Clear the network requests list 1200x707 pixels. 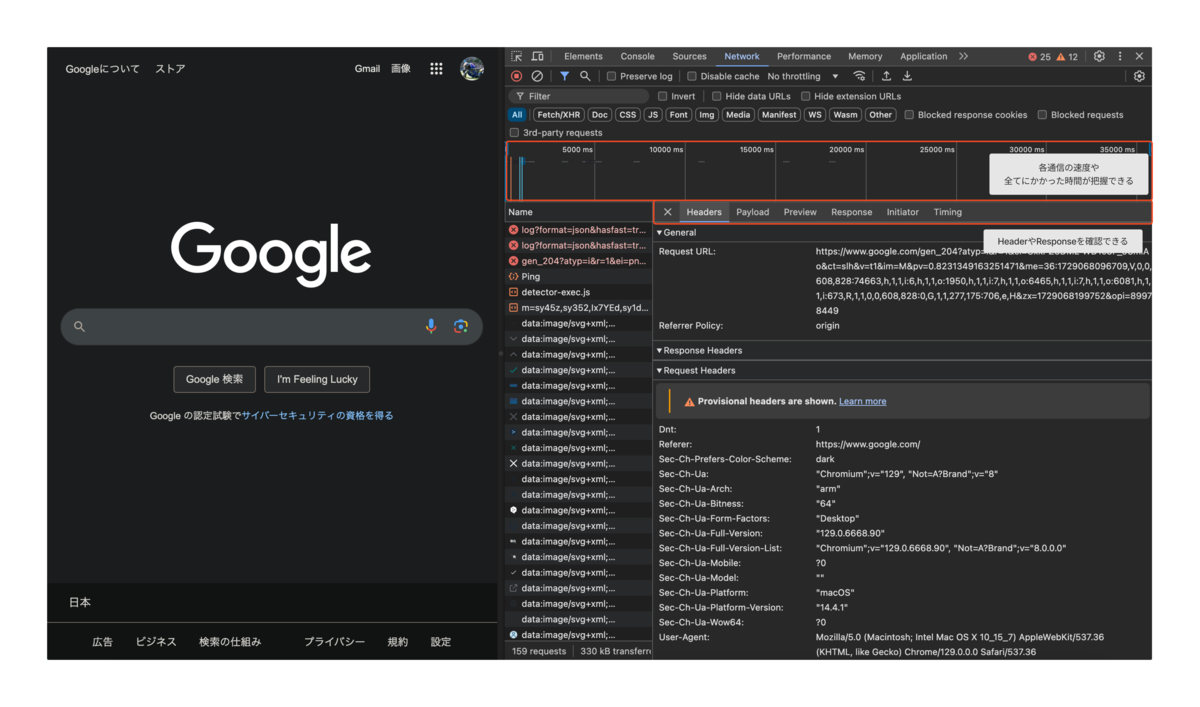(x=537, y=76)
